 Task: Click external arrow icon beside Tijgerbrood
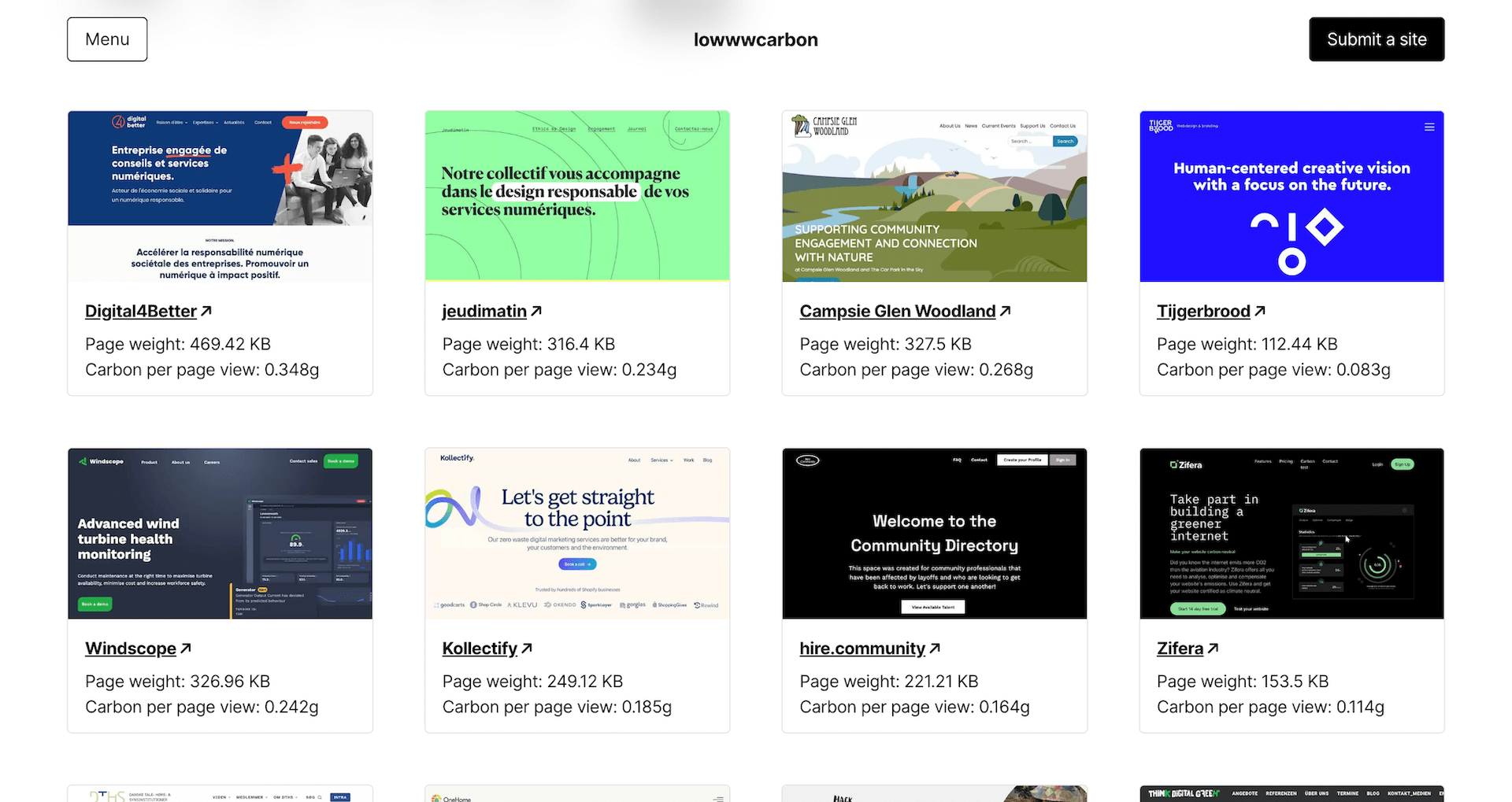click(x=1260, y=311)
